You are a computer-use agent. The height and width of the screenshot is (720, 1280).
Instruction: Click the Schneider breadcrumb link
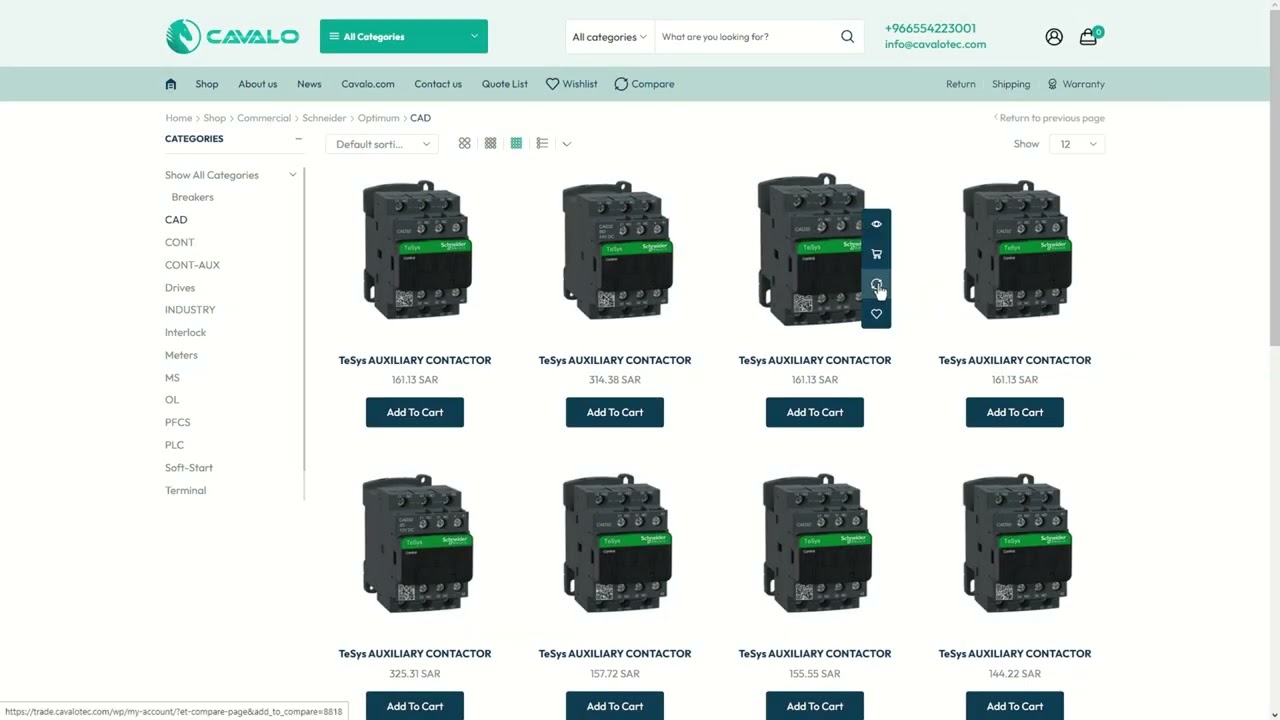point(324,118)
